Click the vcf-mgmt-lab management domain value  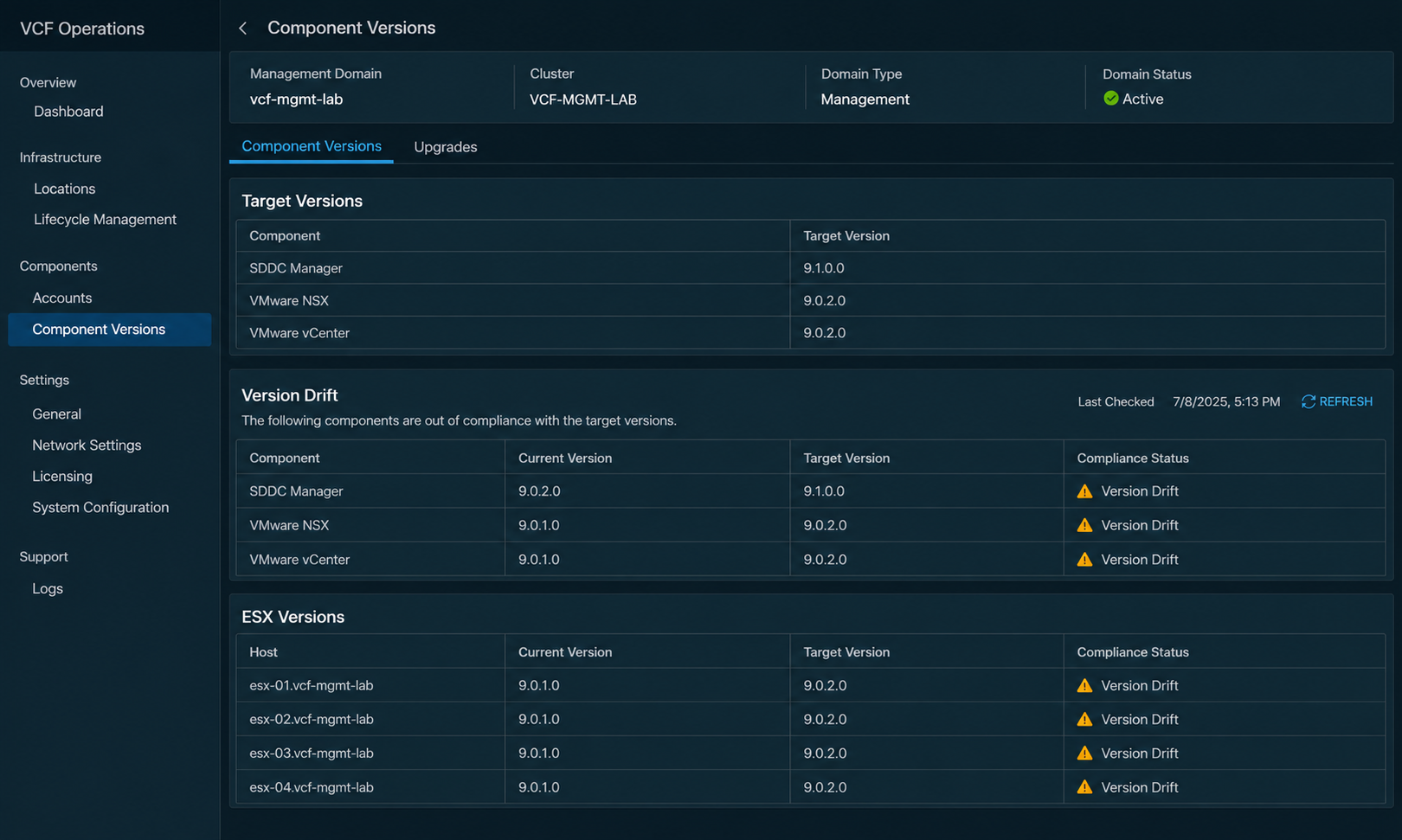click(296, 99)
